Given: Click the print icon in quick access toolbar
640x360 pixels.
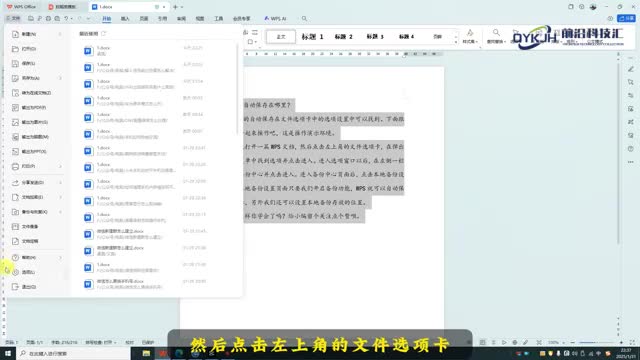Looking at the screenshot, I should point(49,18).
